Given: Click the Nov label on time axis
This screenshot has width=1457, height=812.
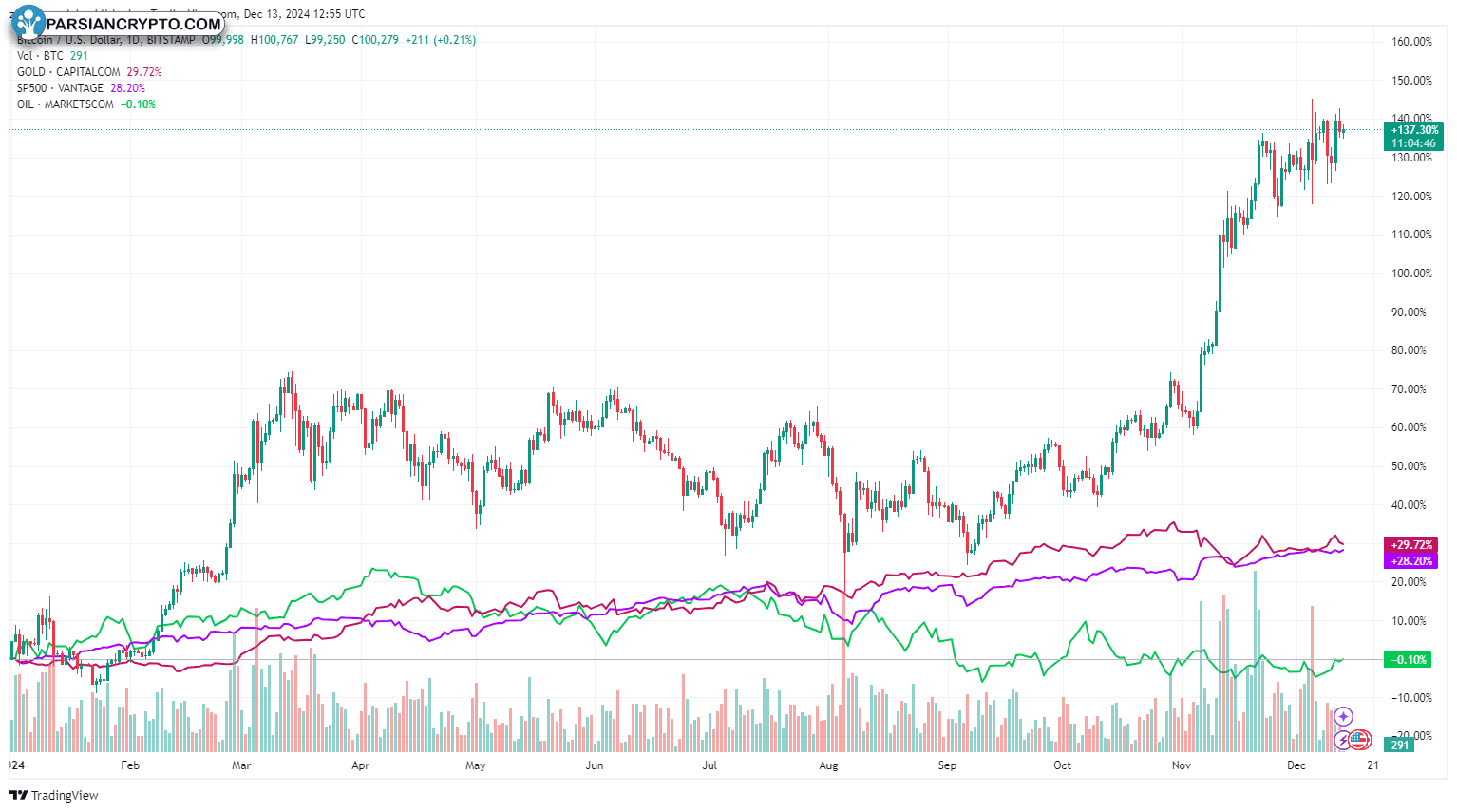Looking at the screenshot, I should click(1181, 765).
